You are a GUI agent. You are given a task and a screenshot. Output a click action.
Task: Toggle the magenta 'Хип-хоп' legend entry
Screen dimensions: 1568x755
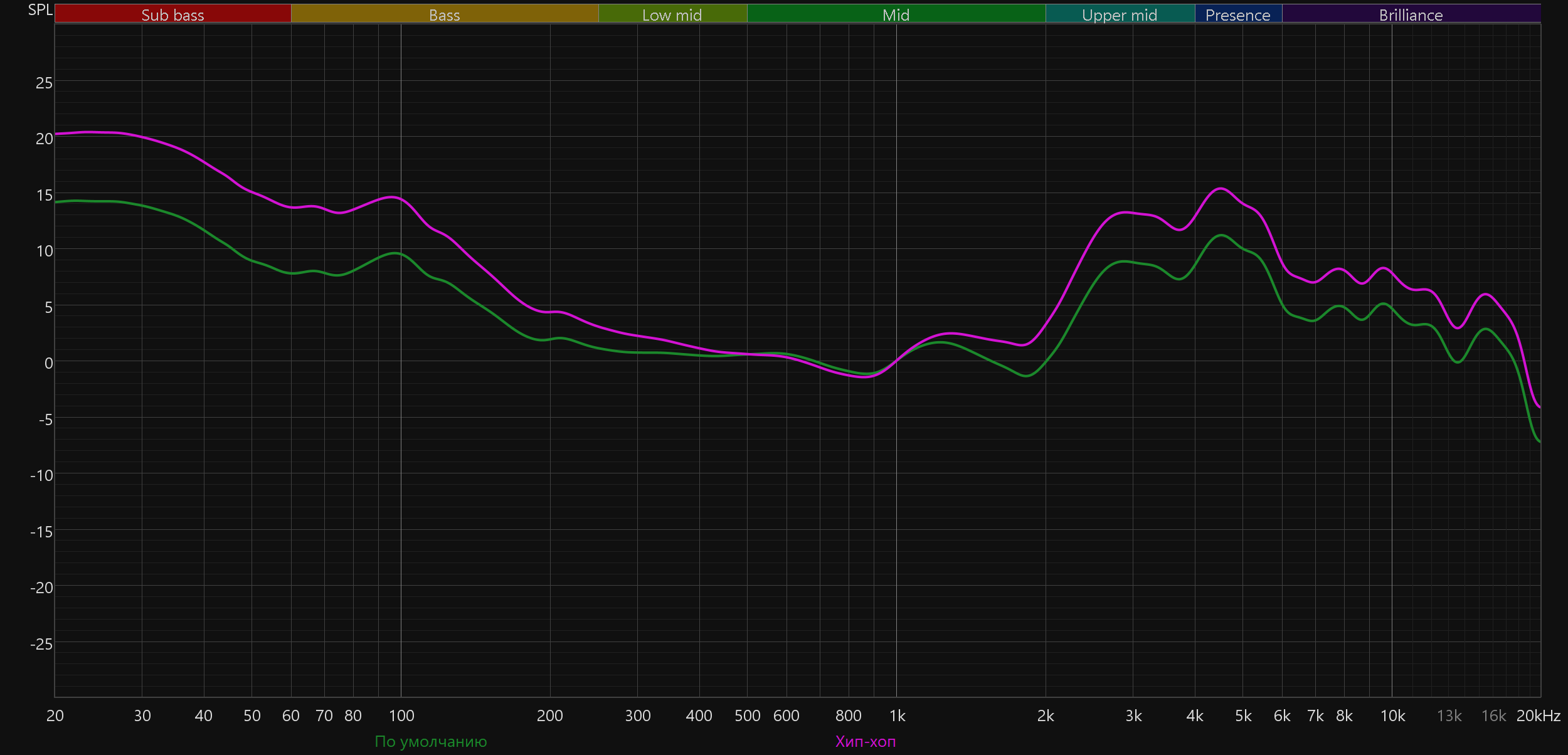(x=865, y=741)
